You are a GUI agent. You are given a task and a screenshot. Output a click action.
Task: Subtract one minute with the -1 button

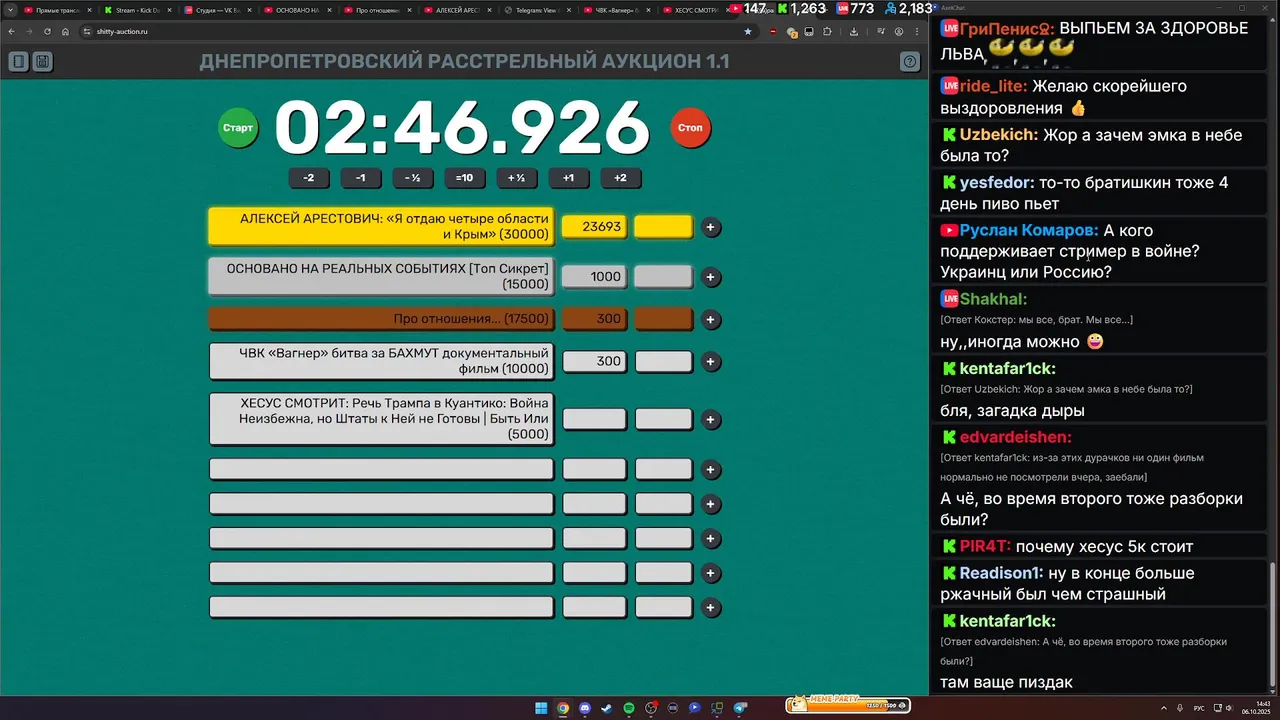click(x=361, y=178)
